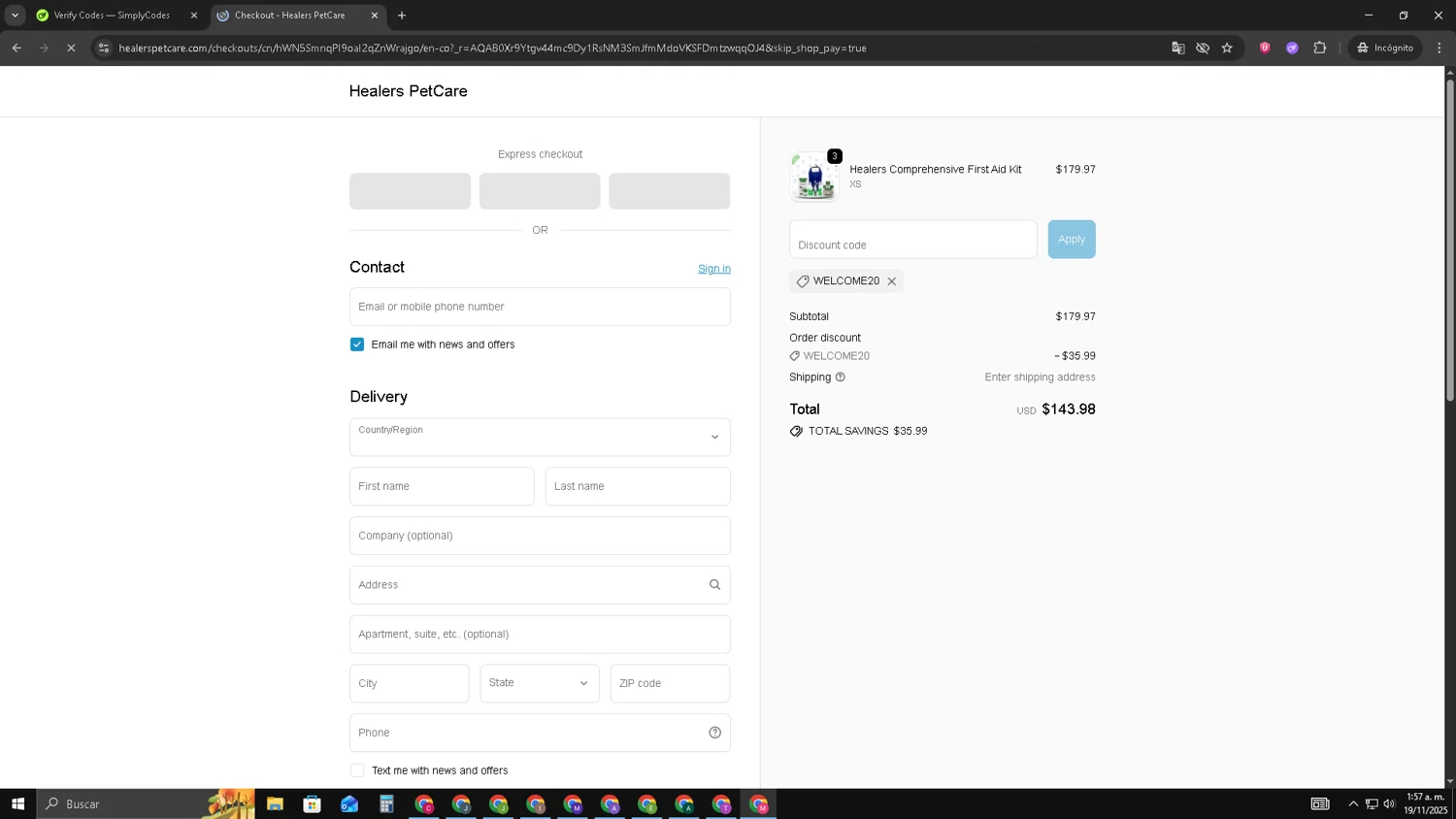Select the Checkout - Healers PetCare tab
Viewport: 1456px width, 819px height.
289,16
